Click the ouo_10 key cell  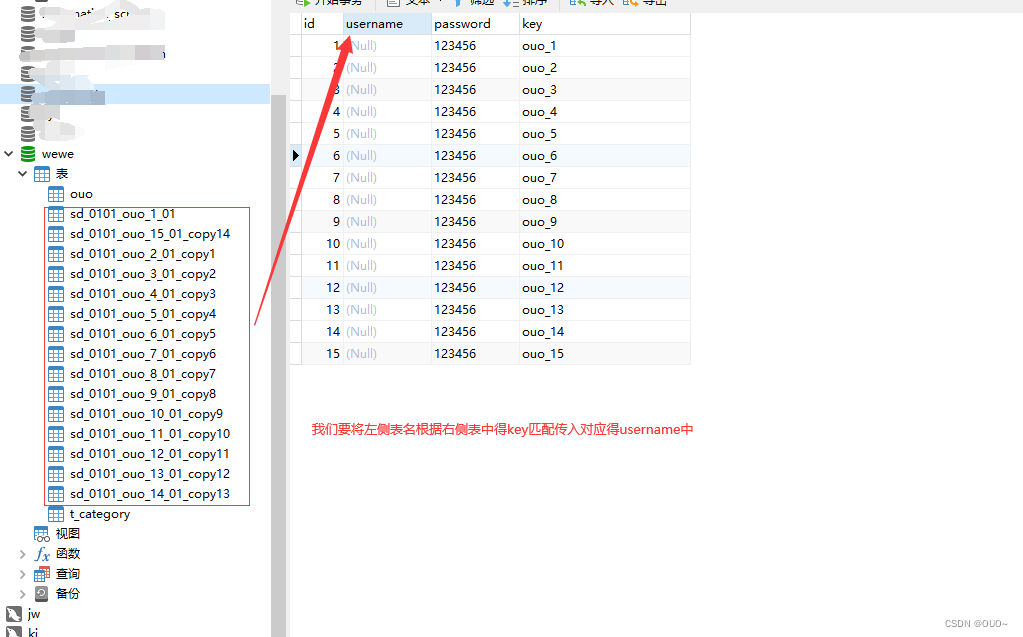click(605, 243)
